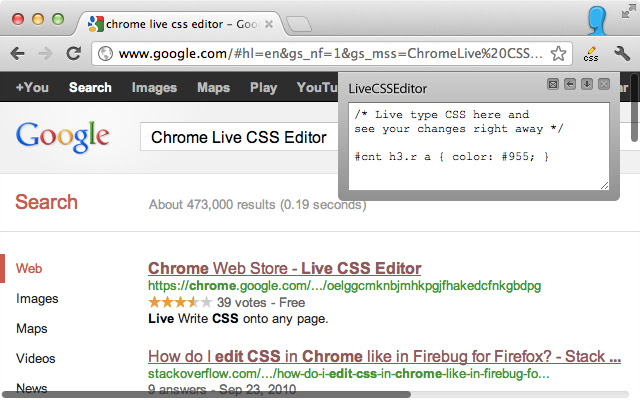Image resolution: width=640 pixels, height=400 pixels.
Task: Open the Images tab in Google's top bar
Action: [154, 87]
